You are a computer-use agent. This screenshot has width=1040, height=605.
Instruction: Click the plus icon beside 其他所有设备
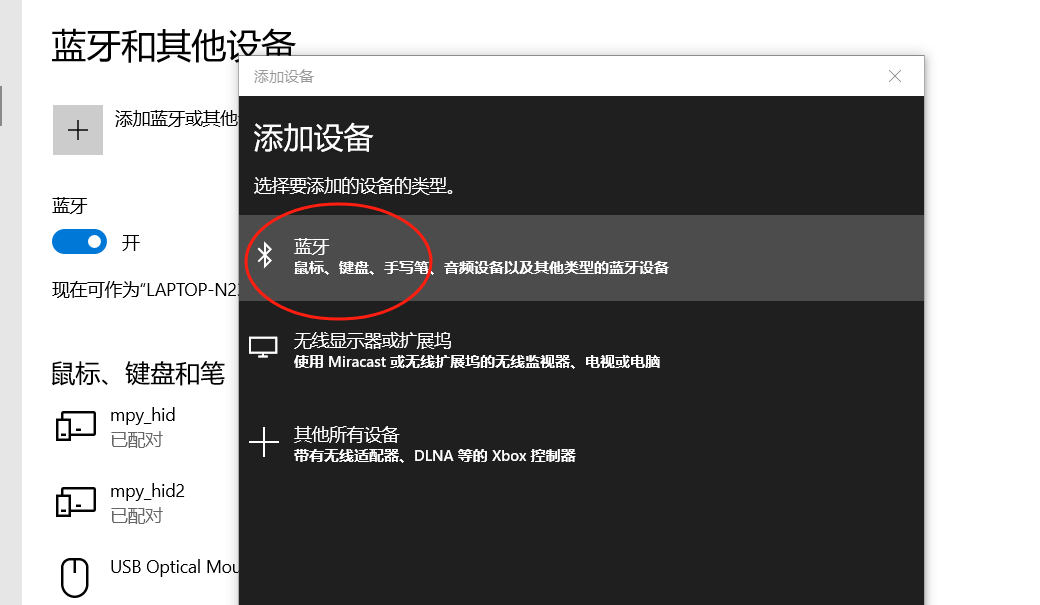264,443
